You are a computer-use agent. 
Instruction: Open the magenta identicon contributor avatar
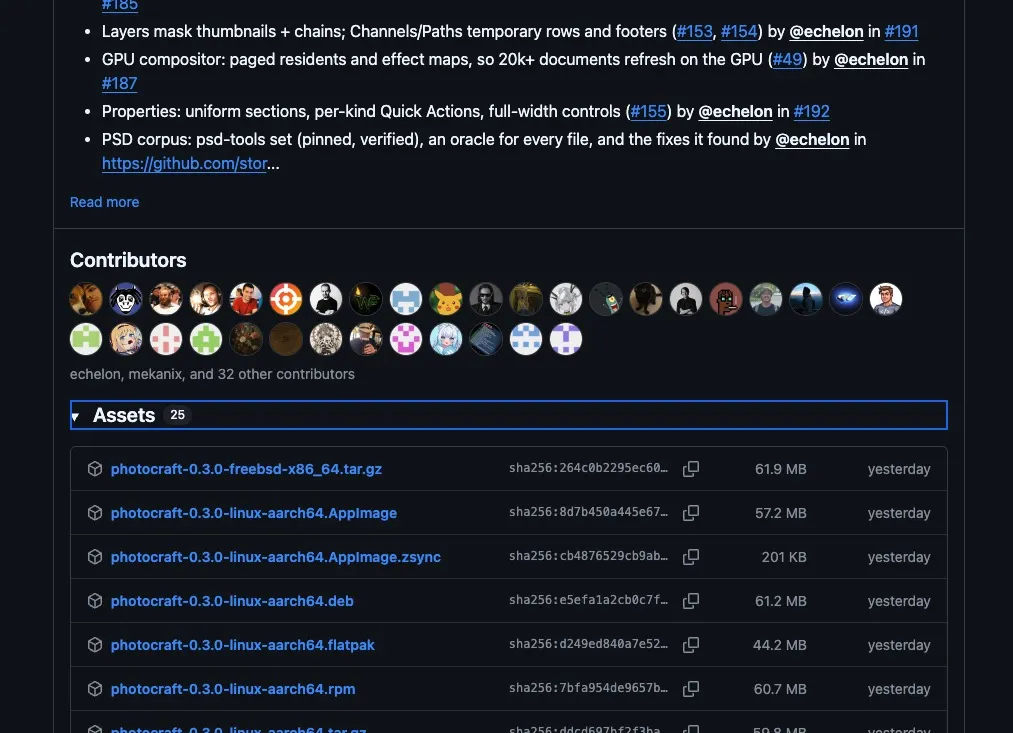click(x=406, y=339)
